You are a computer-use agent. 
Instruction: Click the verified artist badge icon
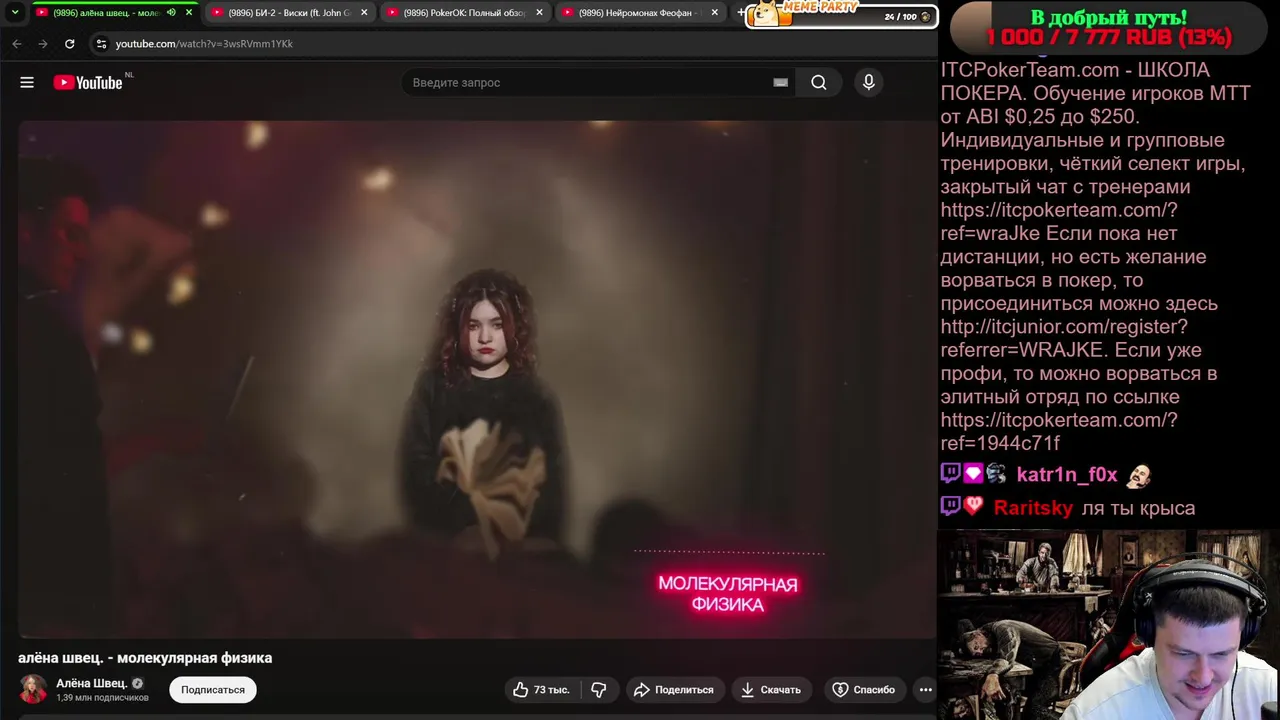138,684
